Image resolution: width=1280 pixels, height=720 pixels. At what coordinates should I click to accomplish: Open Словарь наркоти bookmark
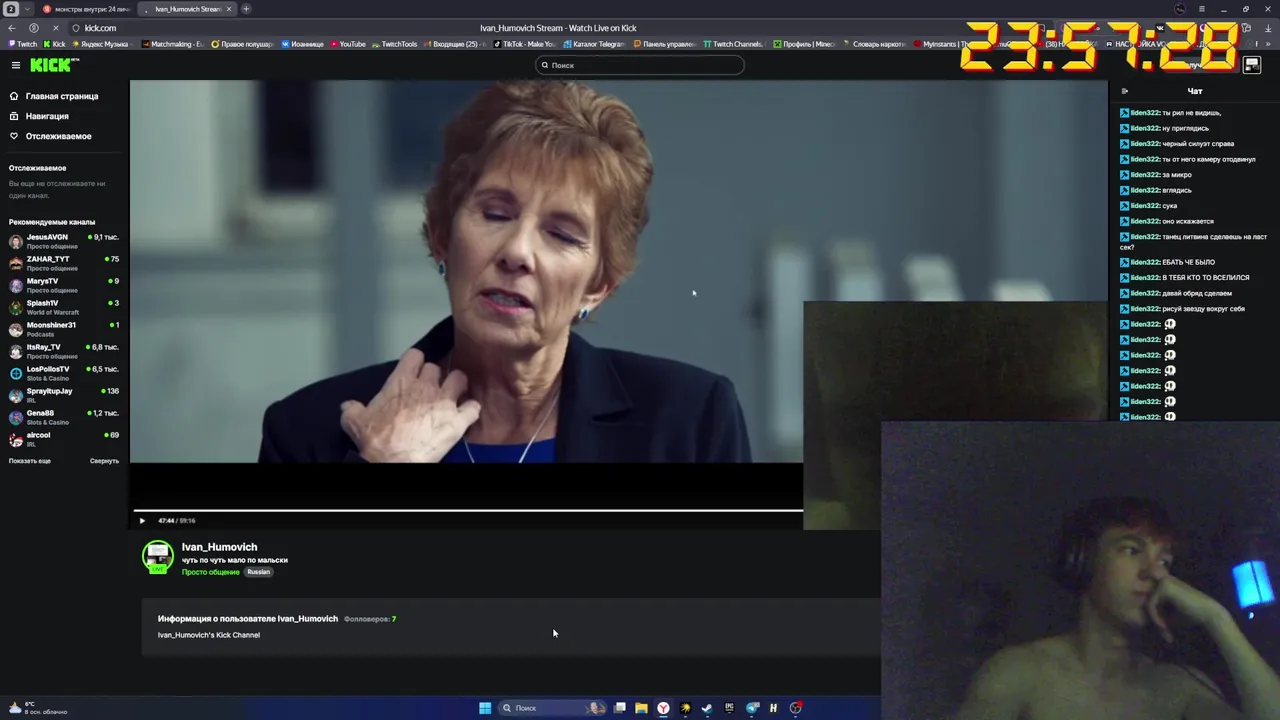(874, 44)
